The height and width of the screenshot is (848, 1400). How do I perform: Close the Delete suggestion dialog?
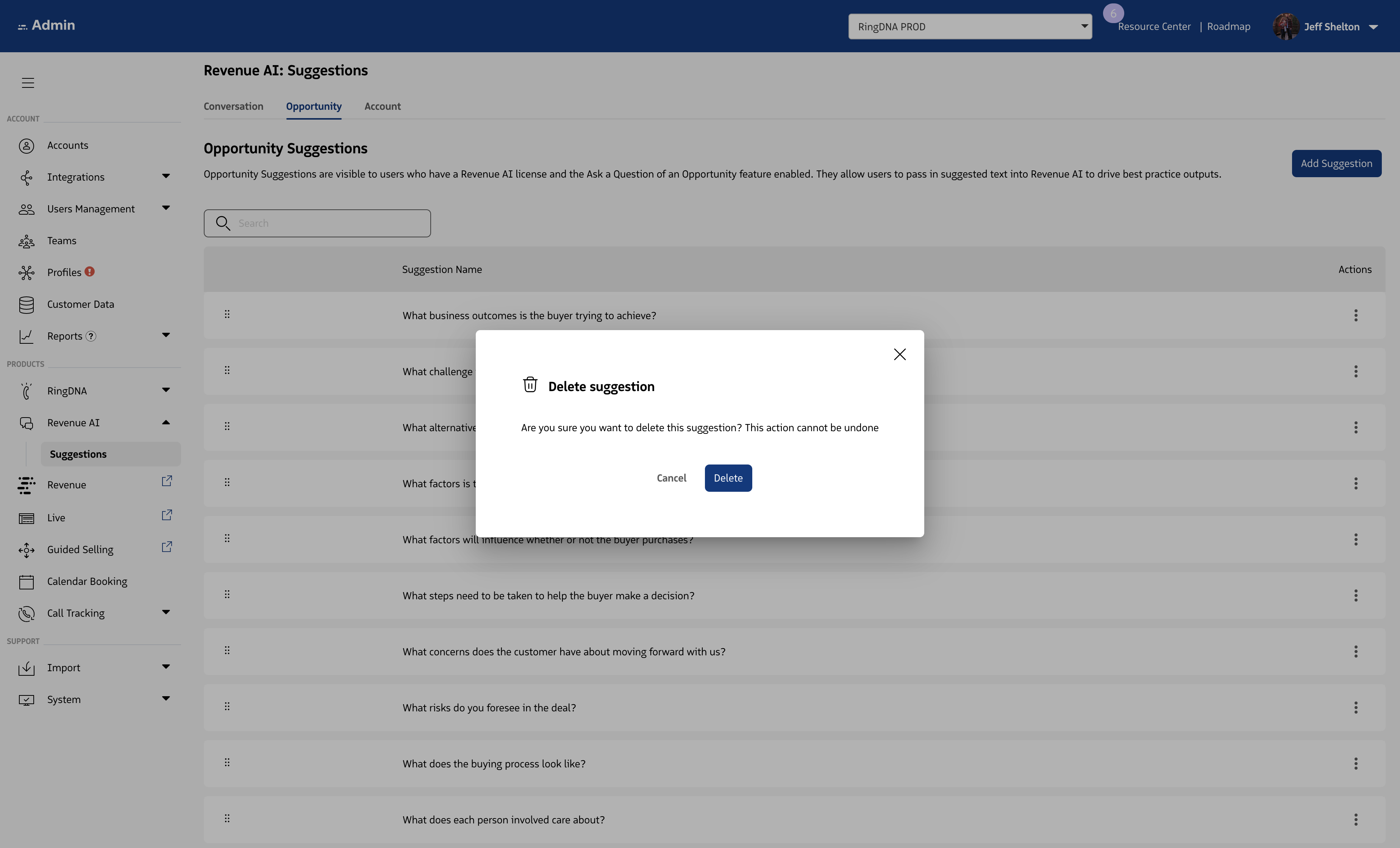(x=899, y=354)
